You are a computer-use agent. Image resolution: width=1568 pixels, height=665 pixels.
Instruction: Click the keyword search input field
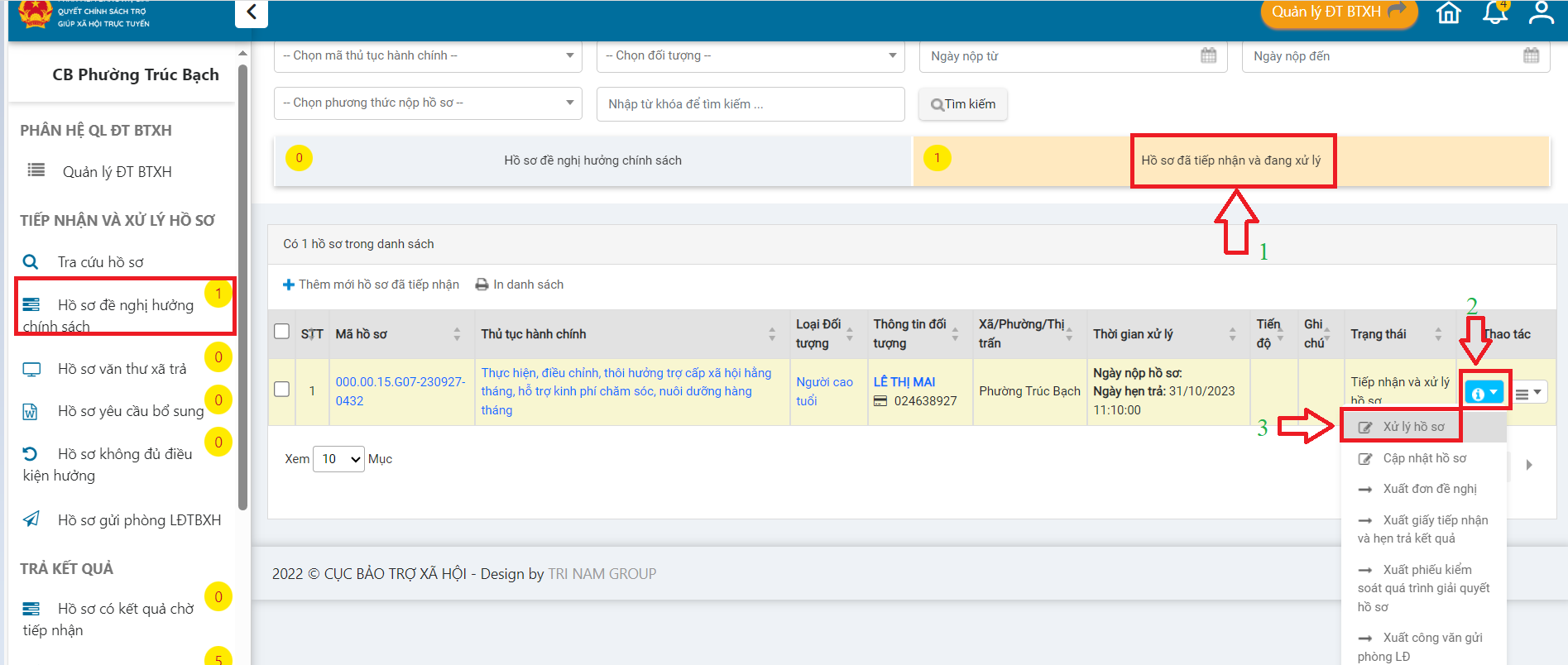(x=750, y=104)
